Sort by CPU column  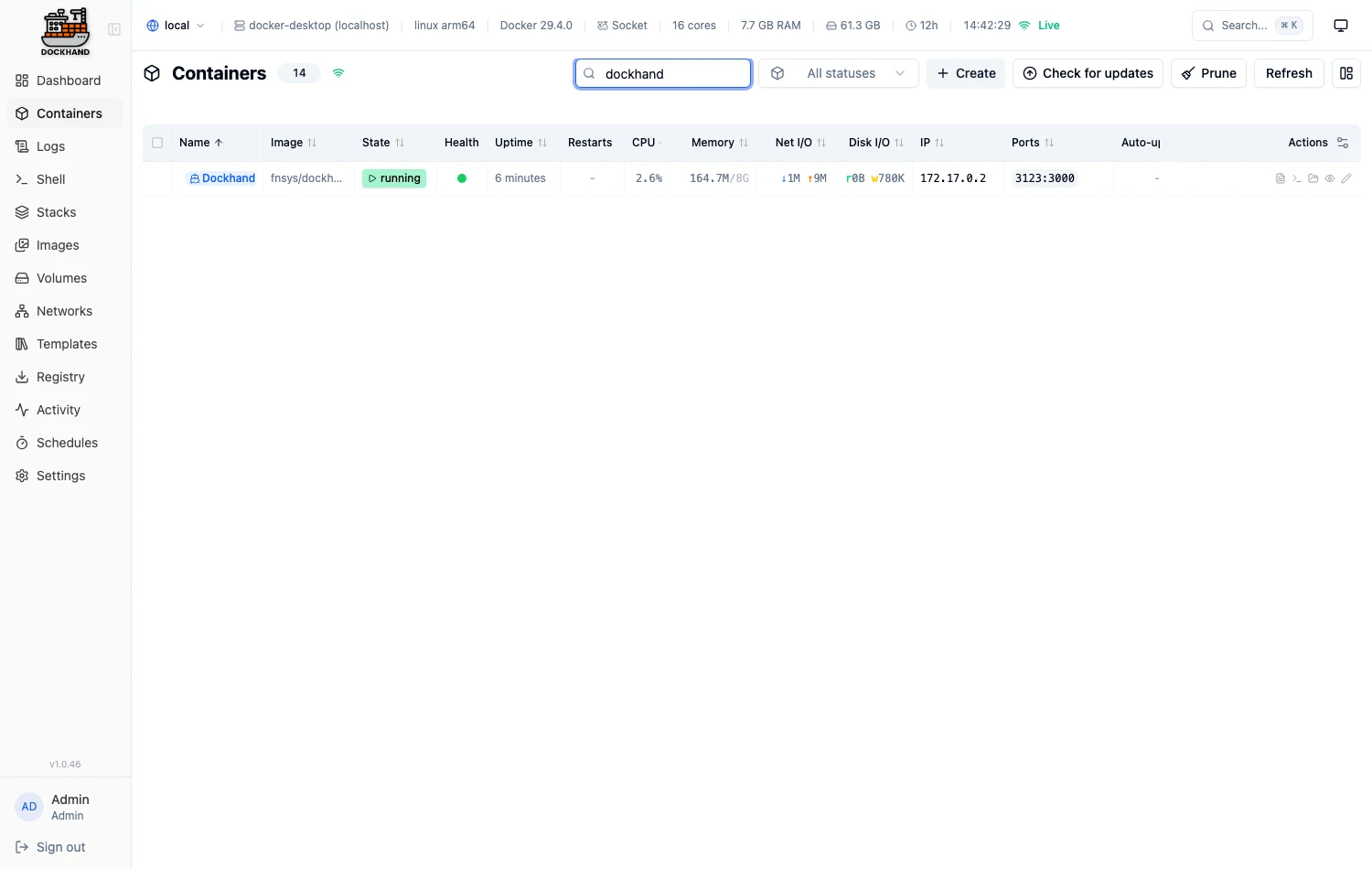[x=647, y=143]
